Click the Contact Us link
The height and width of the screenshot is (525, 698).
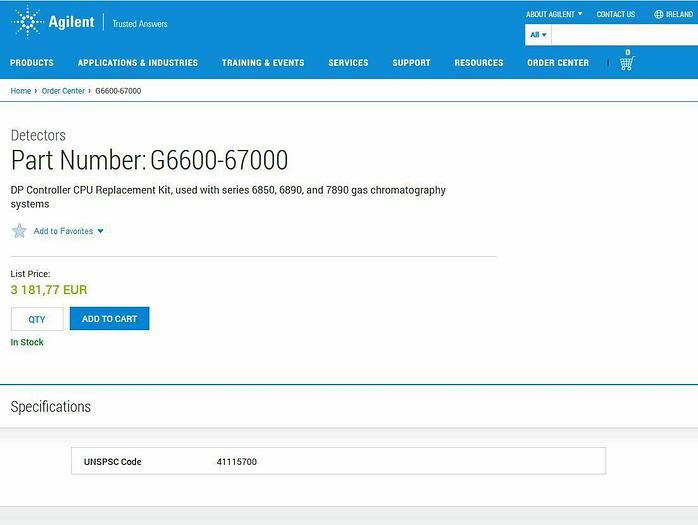click(x=615, y=15)
